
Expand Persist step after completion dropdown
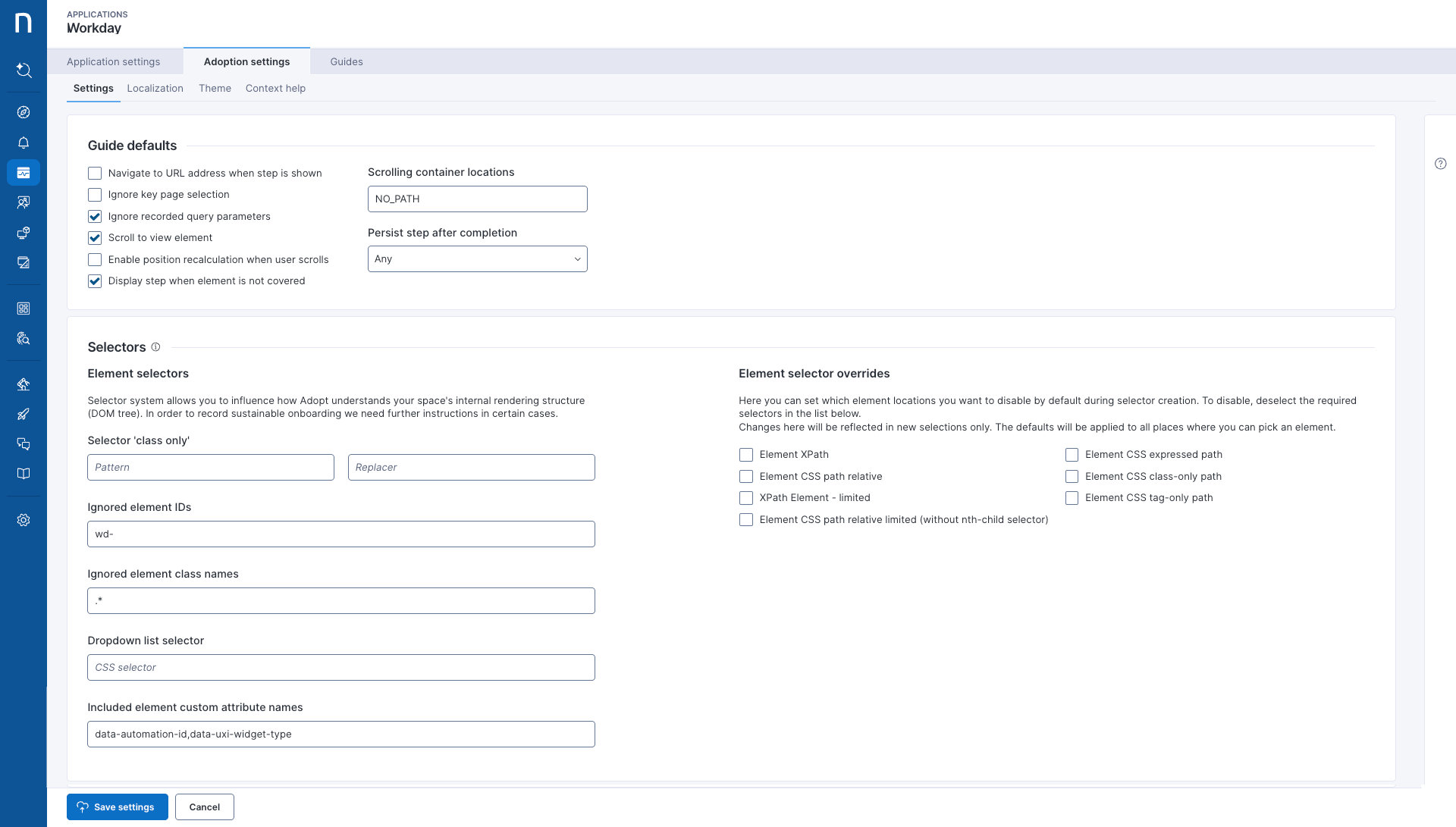click(x=478, y=259)
